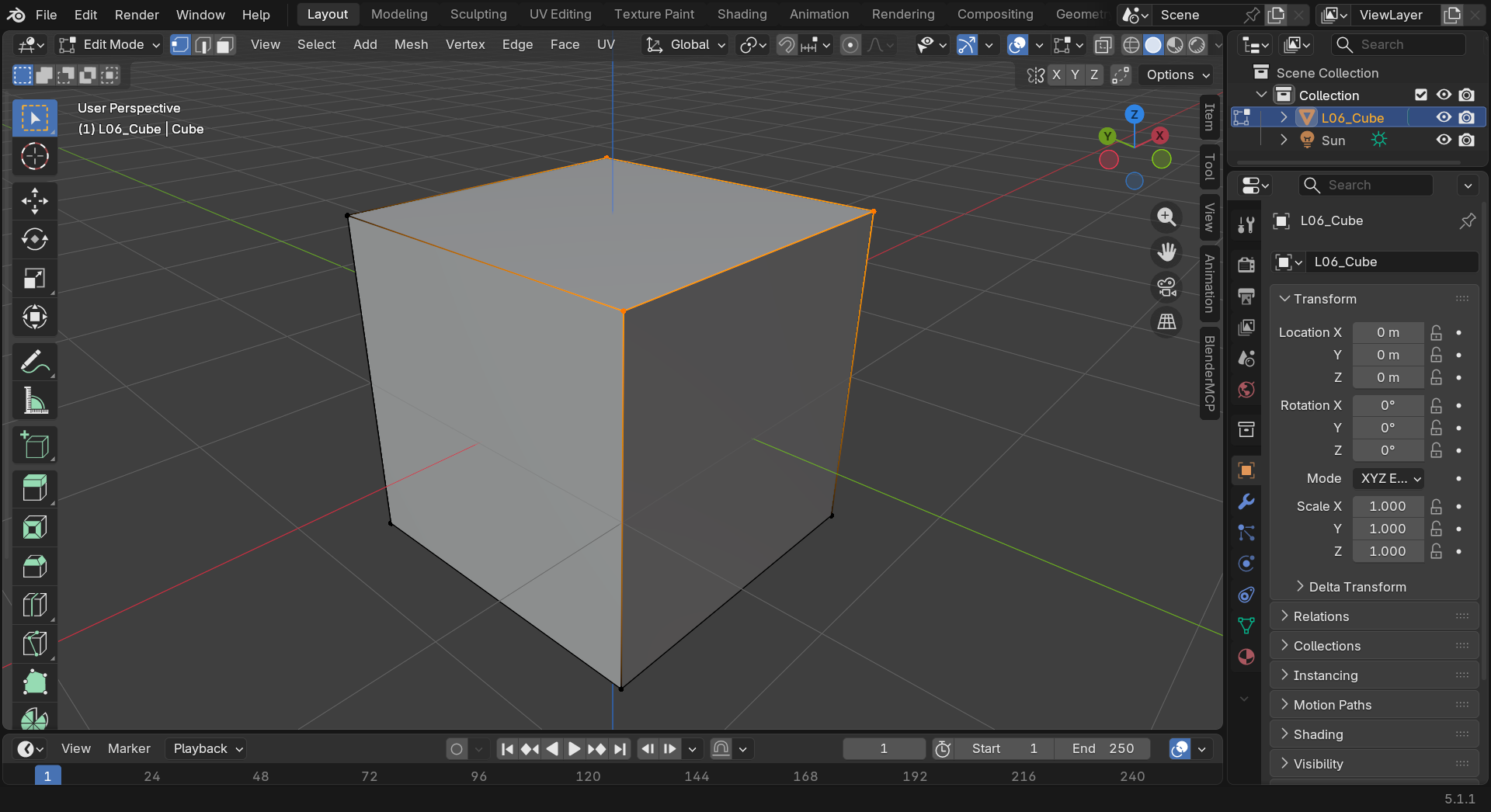Open the Object Data mesh properties tab

(1246, 626)
